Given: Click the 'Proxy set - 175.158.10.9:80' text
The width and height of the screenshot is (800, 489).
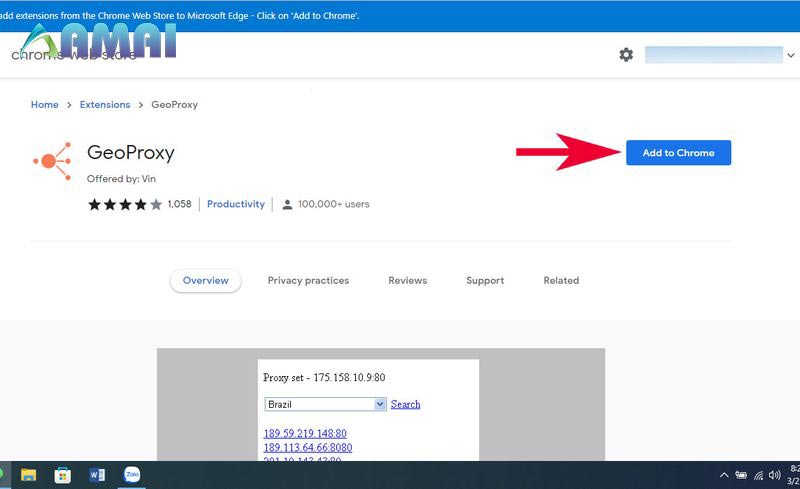Looking at the screenshot, I should click(x=324, y=378).
